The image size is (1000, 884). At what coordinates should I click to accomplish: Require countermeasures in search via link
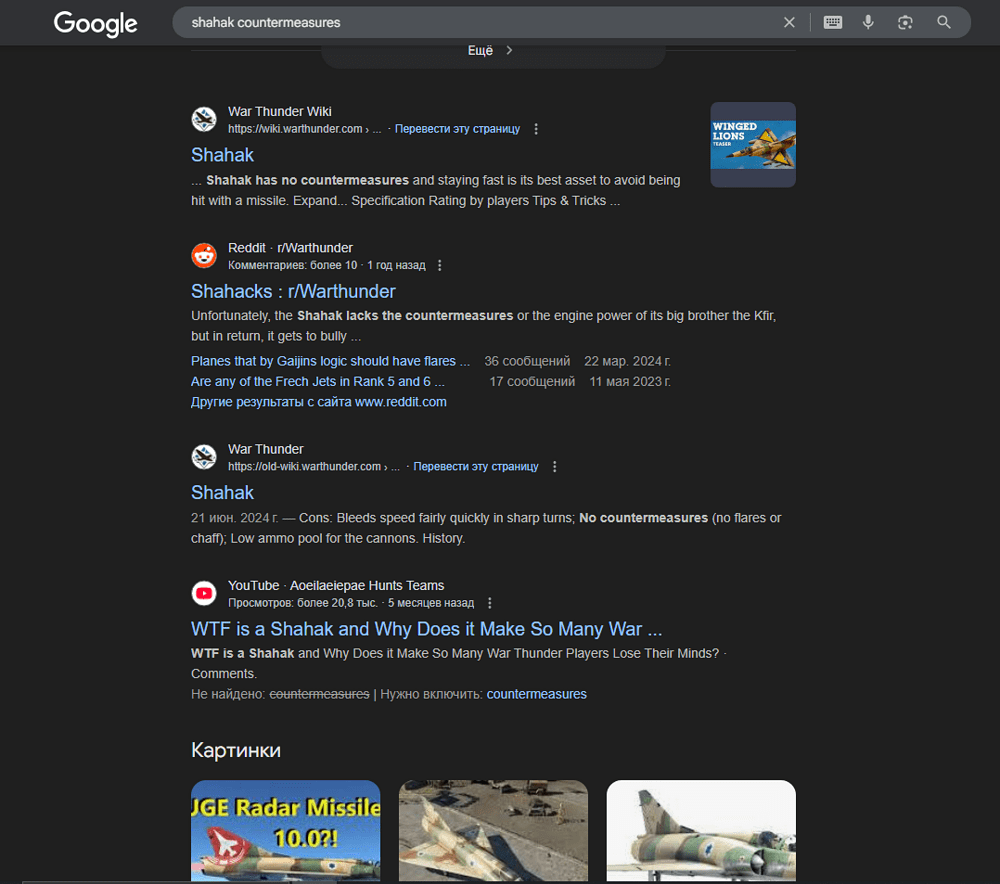[536, 694]
